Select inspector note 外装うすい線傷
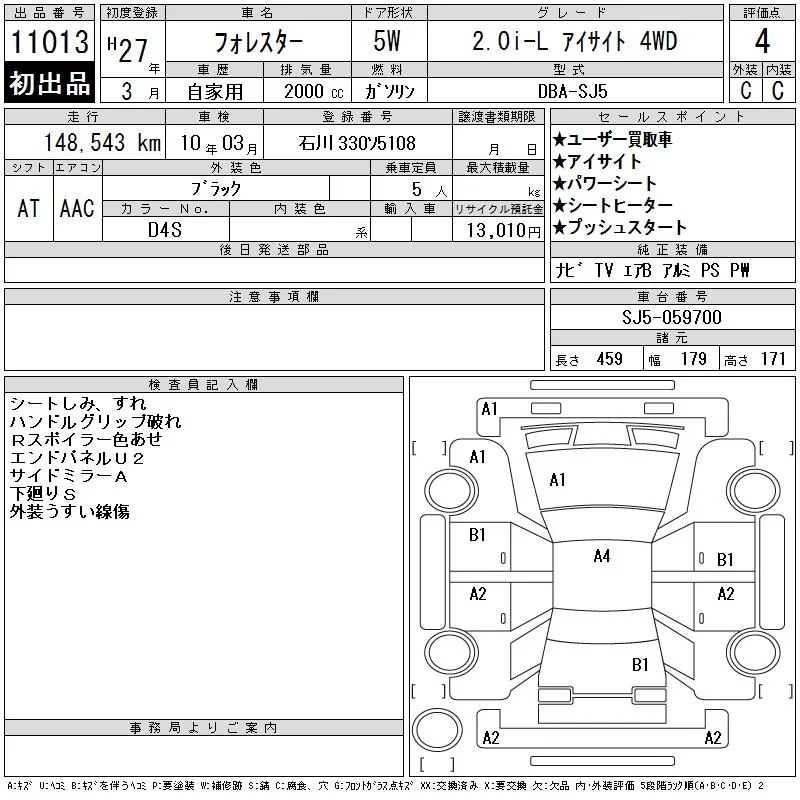Screen dimensions: 800x800 click(69, 511)
